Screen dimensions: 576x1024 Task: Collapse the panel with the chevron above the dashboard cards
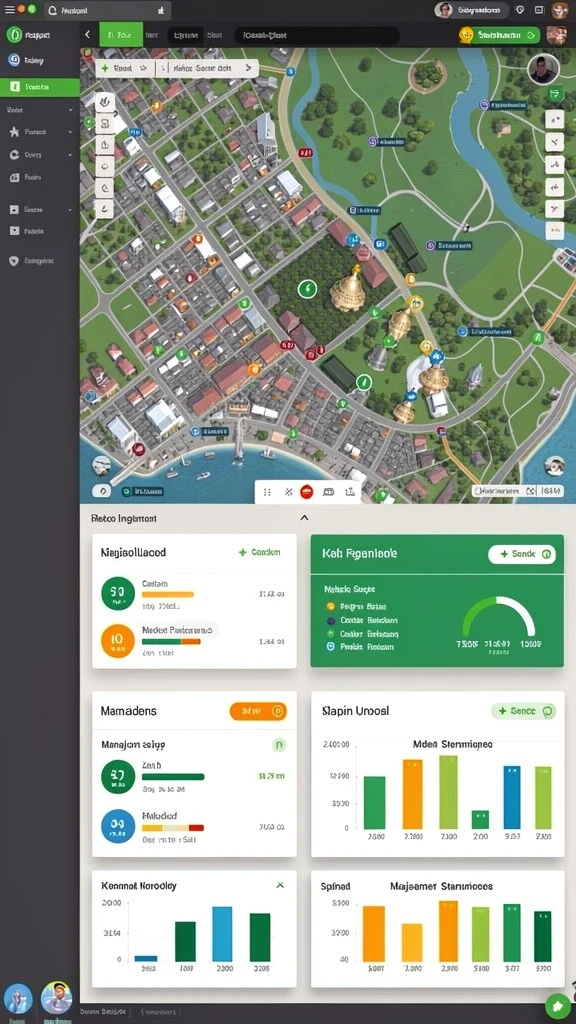click(304, 518)
